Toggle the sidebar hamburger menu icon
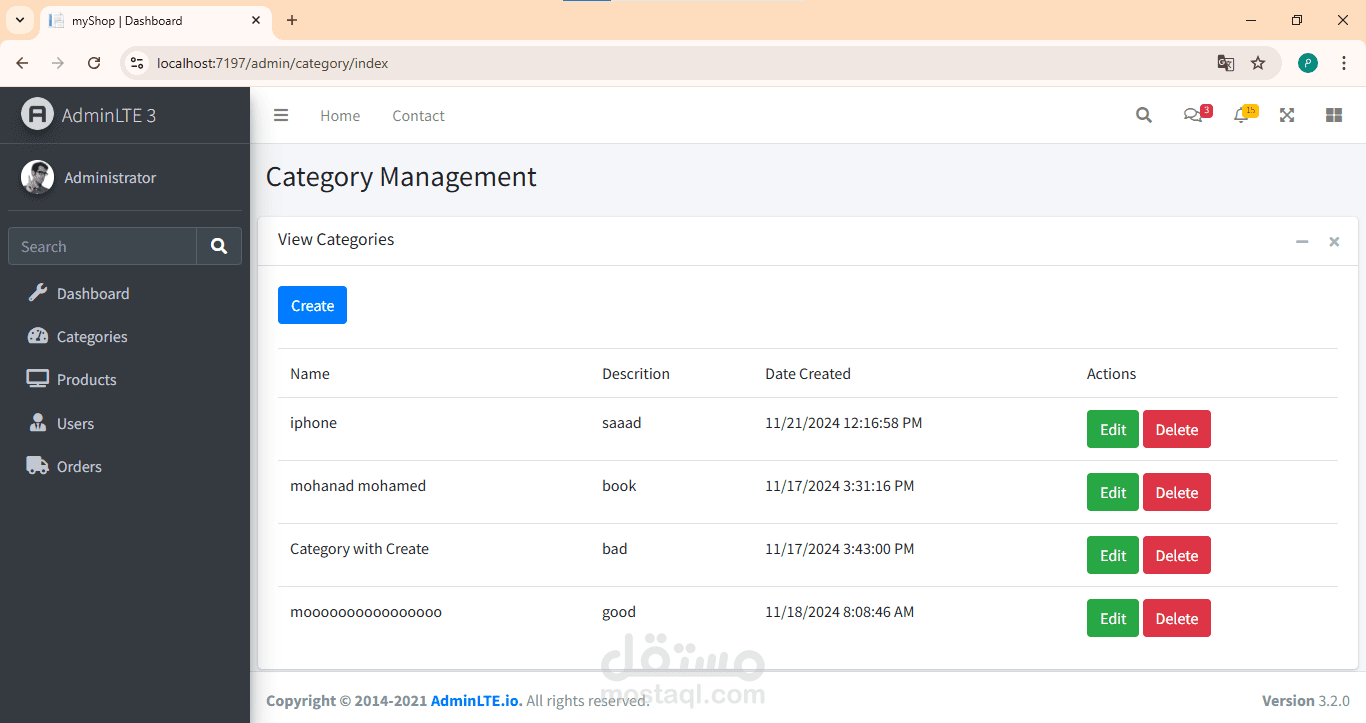Image resolution: width=1366 pixels, height=723 pixels. point(281,115)
